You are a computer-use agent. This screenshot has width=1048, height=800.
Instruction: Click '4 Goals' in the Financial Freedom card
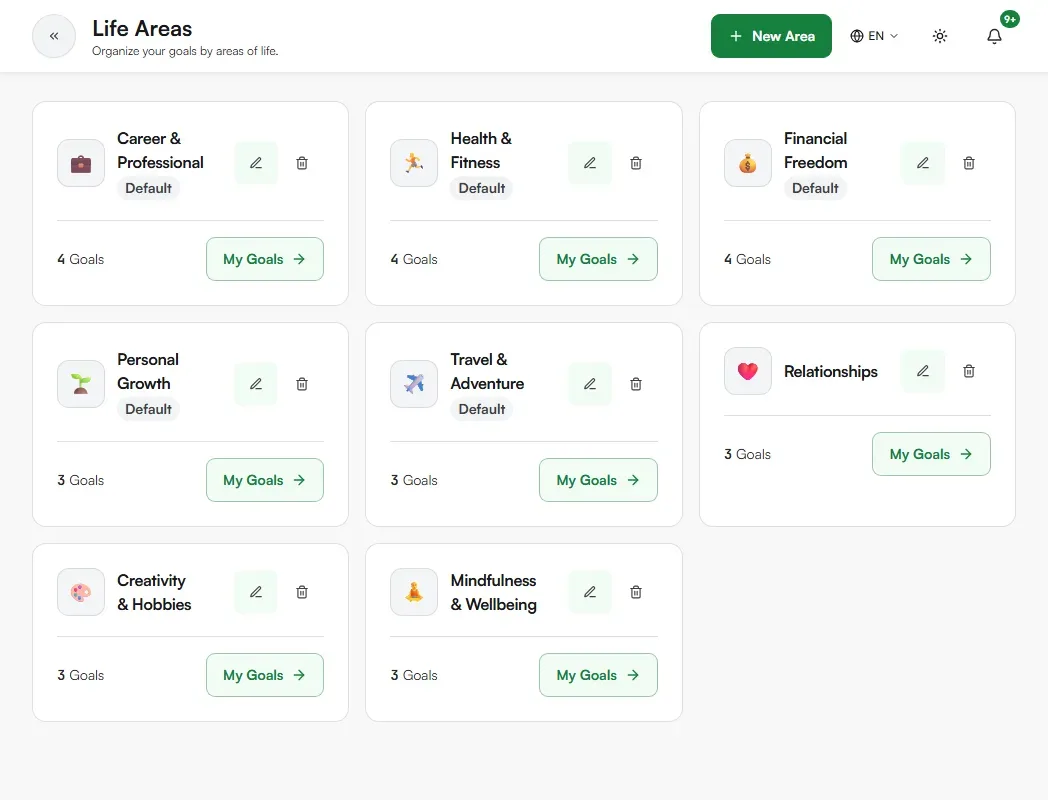pos(748,259)
